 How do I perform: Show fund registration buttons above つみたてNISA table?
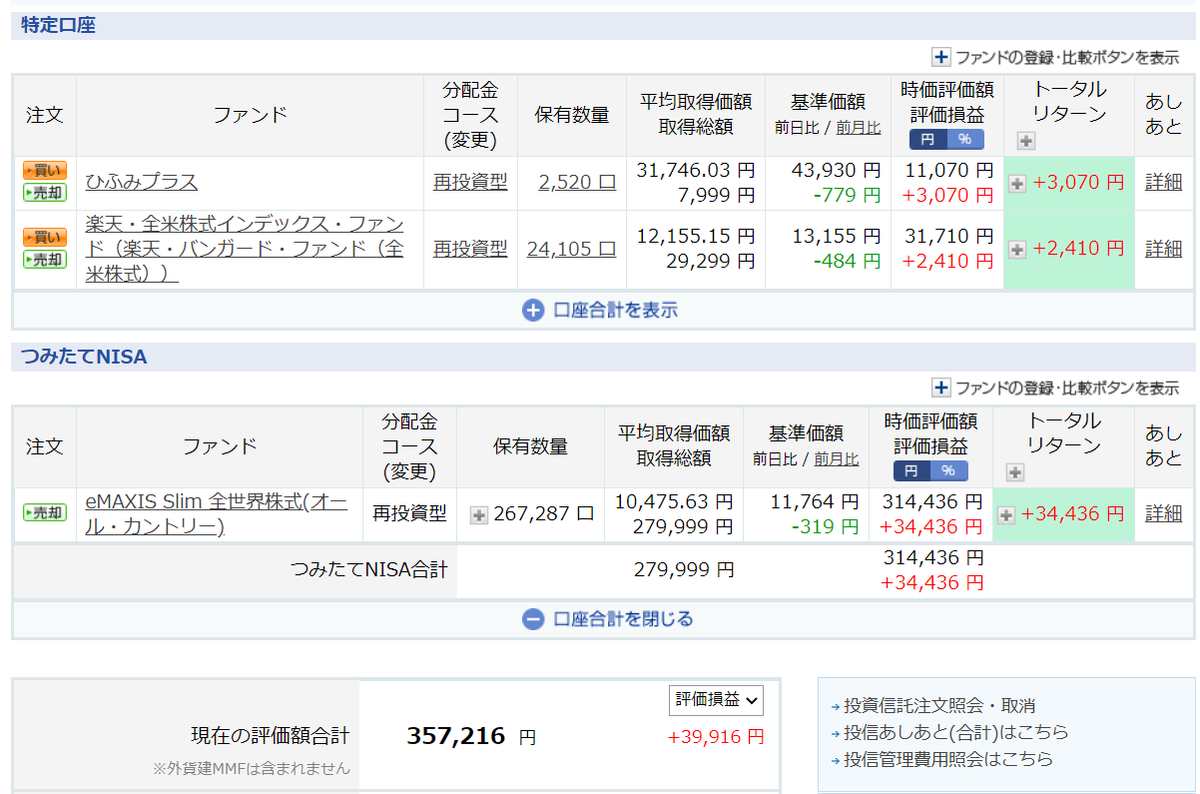click(x=1056, y=388)
